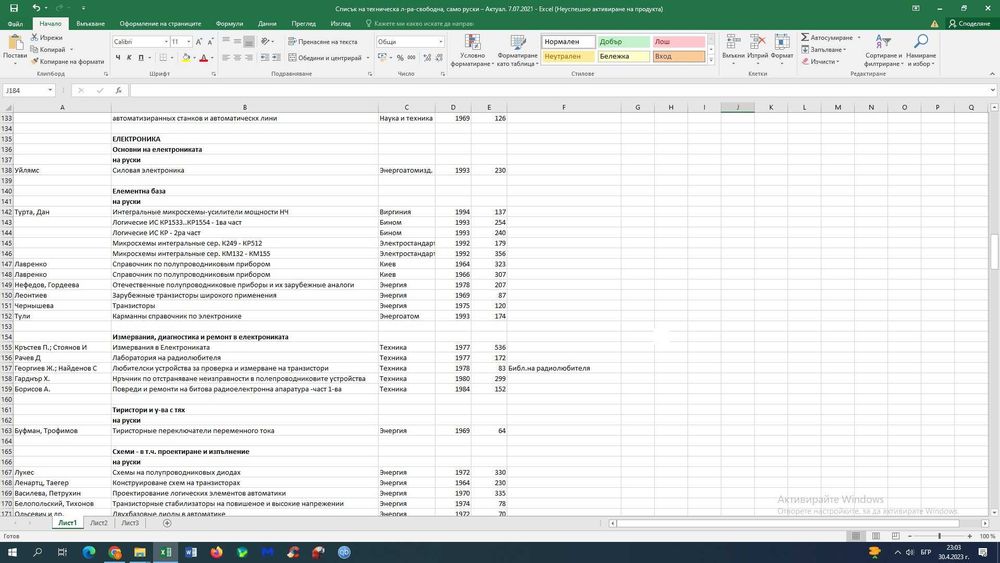Expand cell styles gallery more arrow

[x=711, y=60]
